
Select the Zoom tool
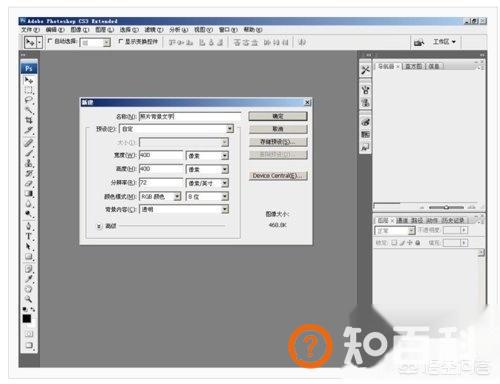pos(29,299)
